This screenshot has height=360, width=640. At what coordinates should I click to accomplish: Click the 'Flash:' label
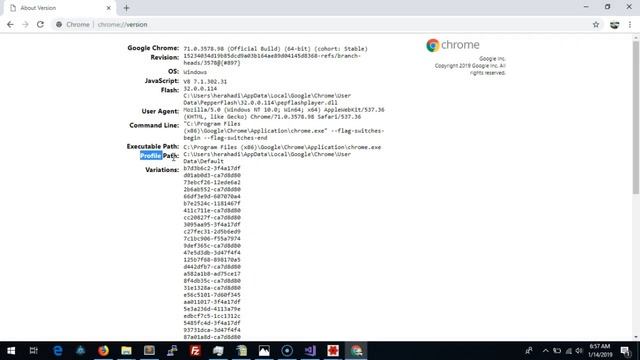170,90
